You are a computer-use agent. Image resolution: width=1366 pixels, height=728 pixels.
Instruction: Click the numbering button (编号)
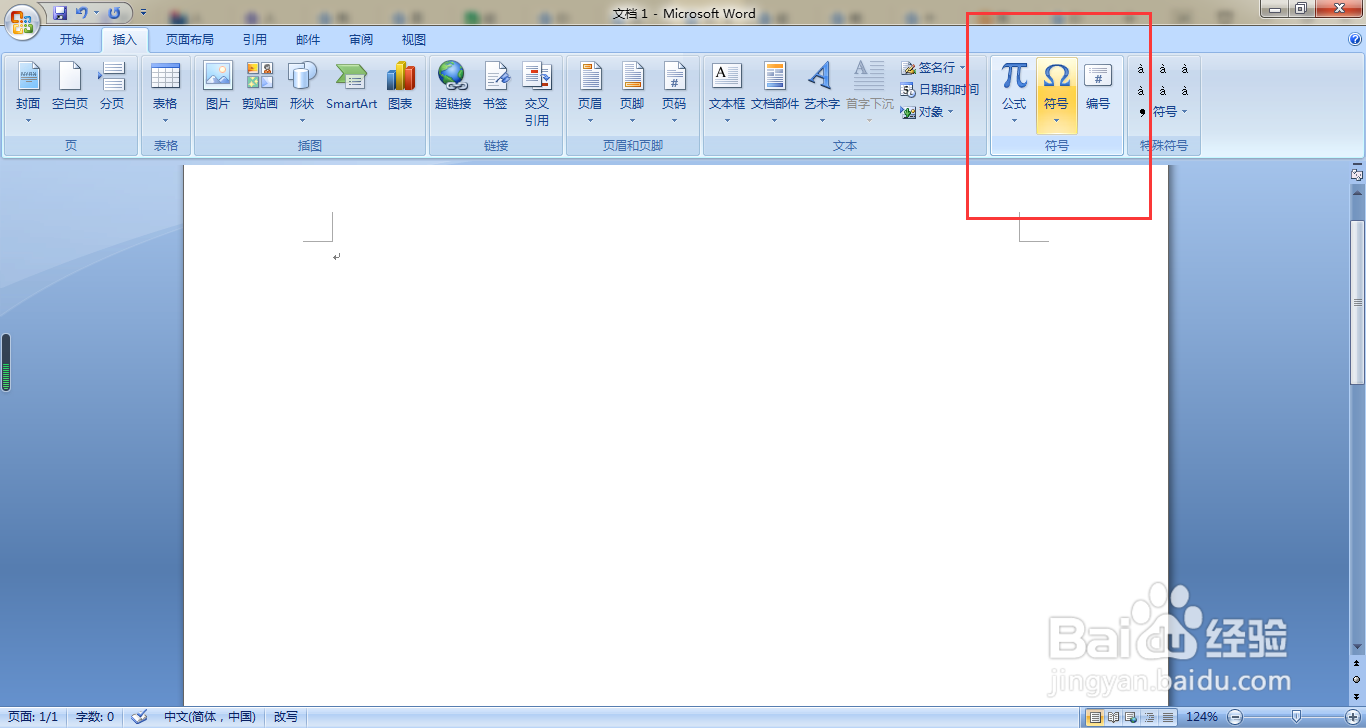(1098, 87)
